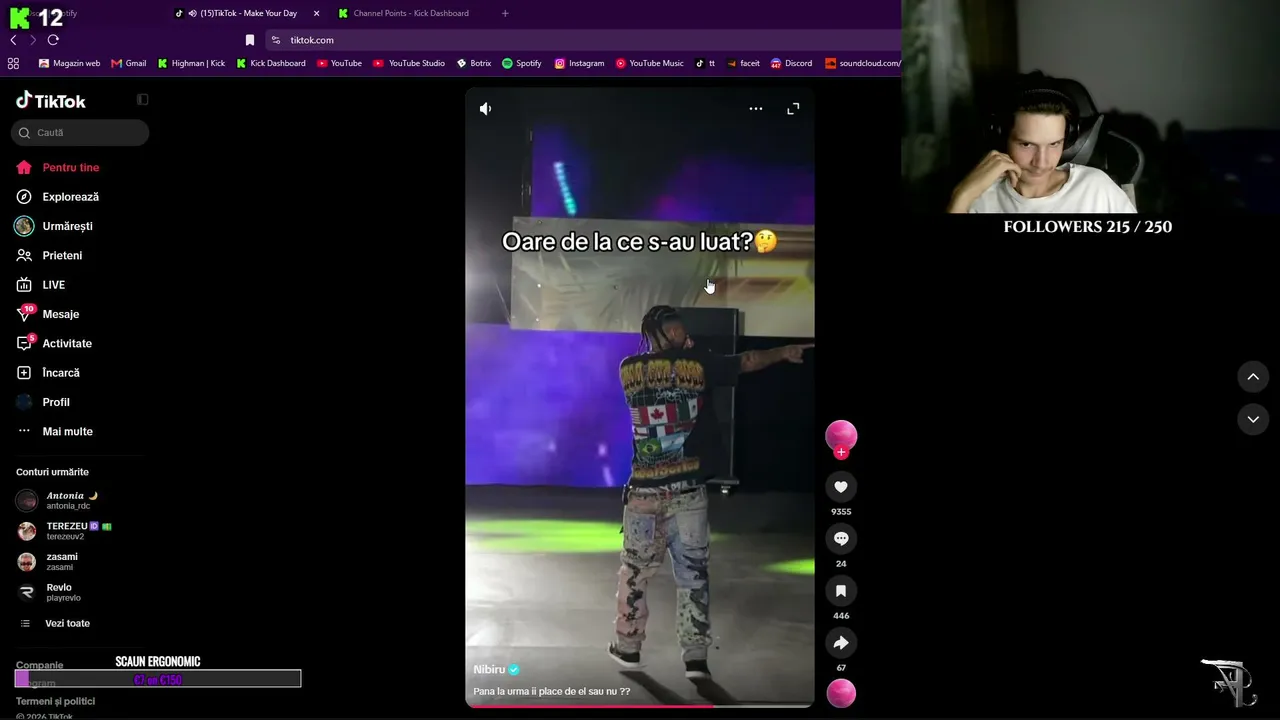Open the spinning sound disc of the video
This screenshot has height=720, width=1280.
[x=841, y=693]
